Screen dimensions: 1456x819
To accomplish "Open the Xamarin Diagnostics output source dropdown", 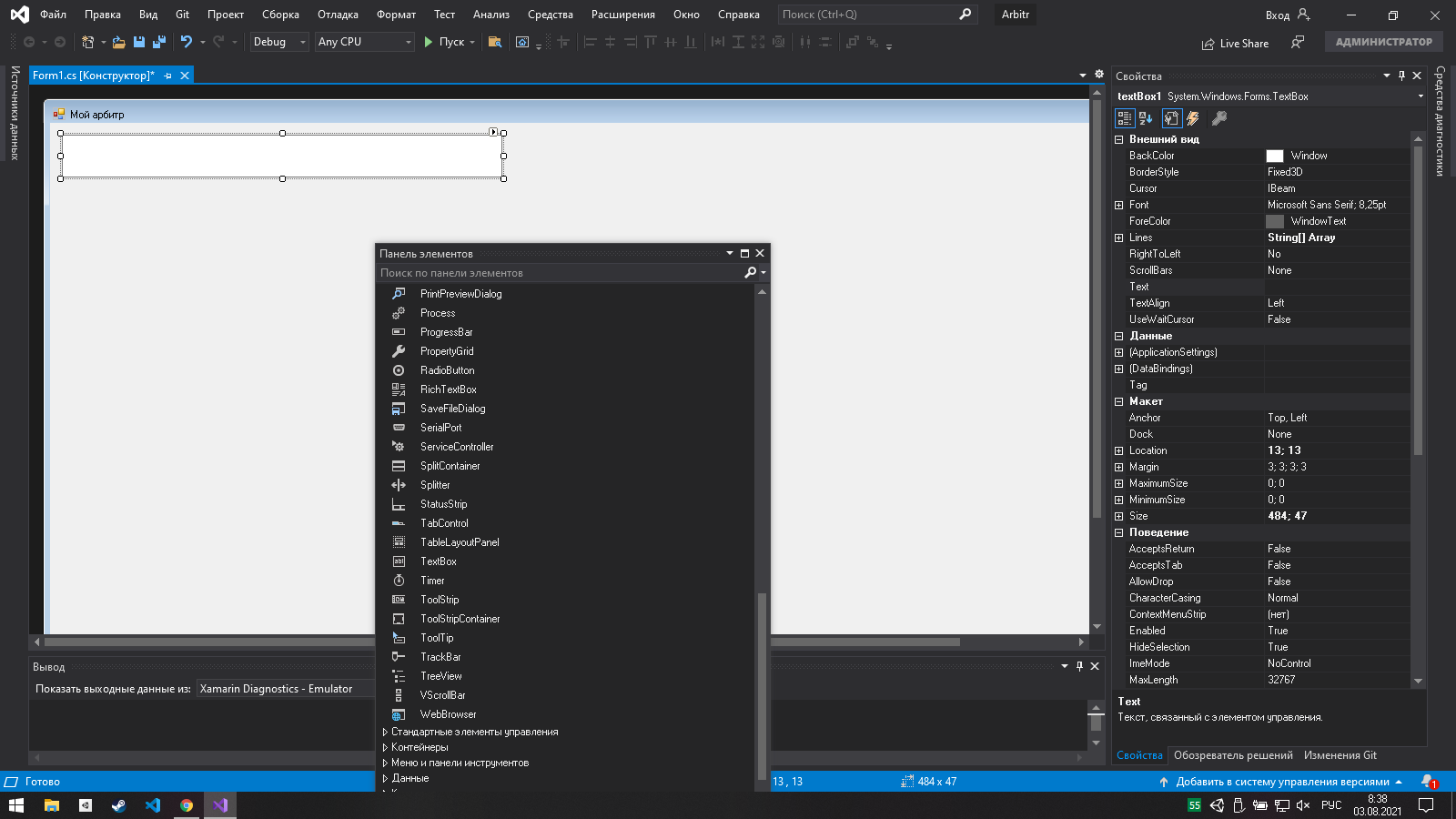I will click(x=286, y=689).
